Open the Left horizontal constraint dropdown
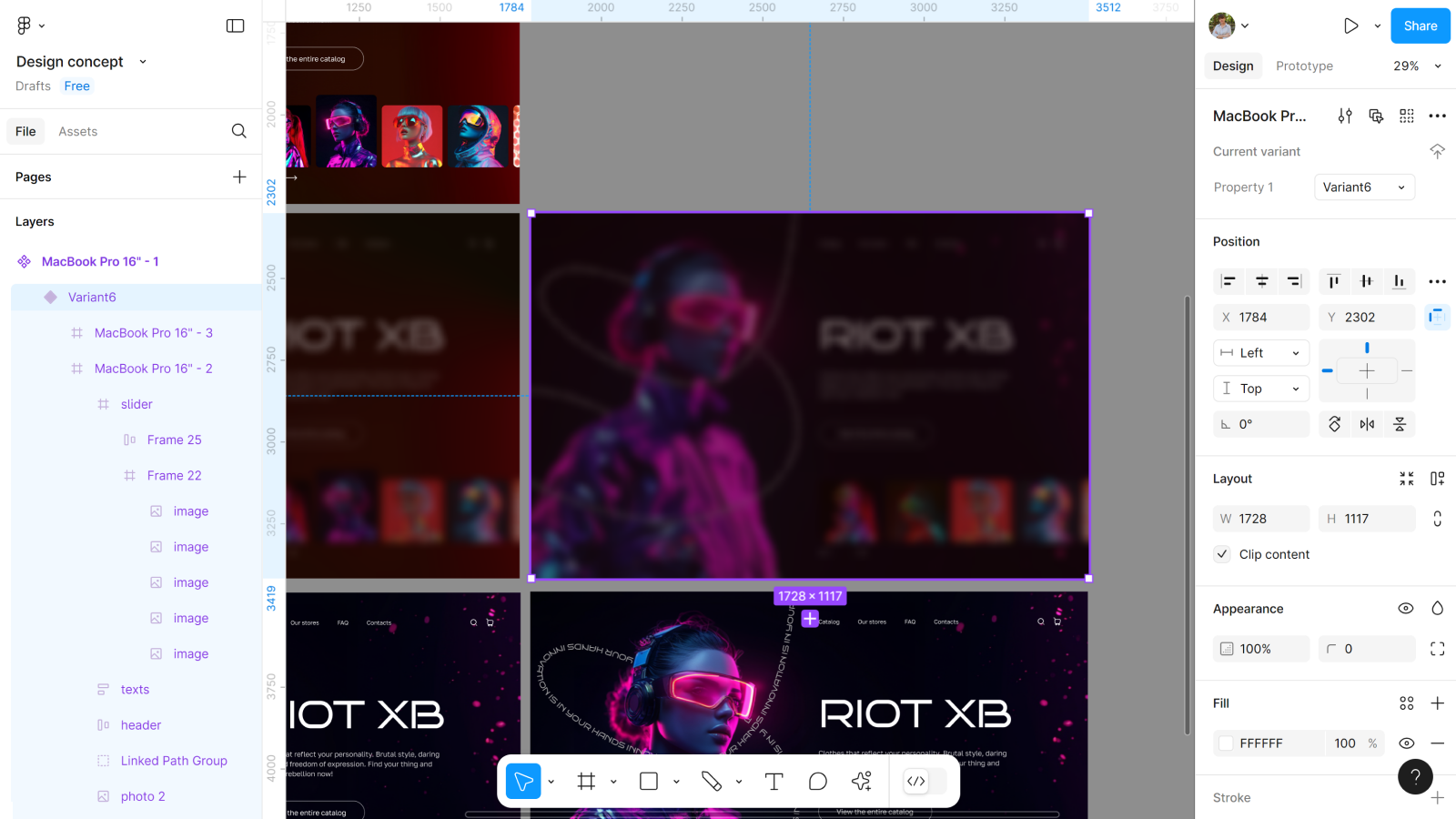 (x=1261, y=353)
